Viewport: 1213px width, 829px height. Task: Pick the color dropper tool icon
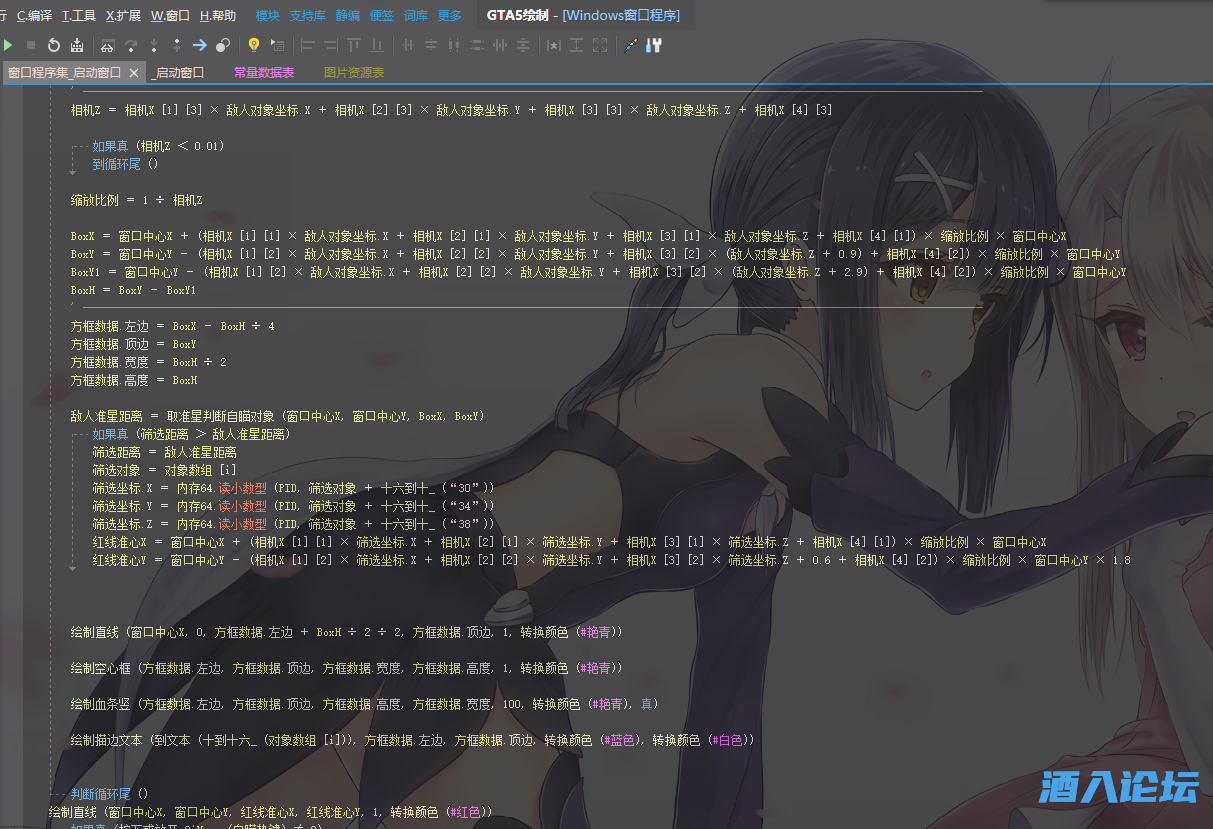[x=630, y=45]
